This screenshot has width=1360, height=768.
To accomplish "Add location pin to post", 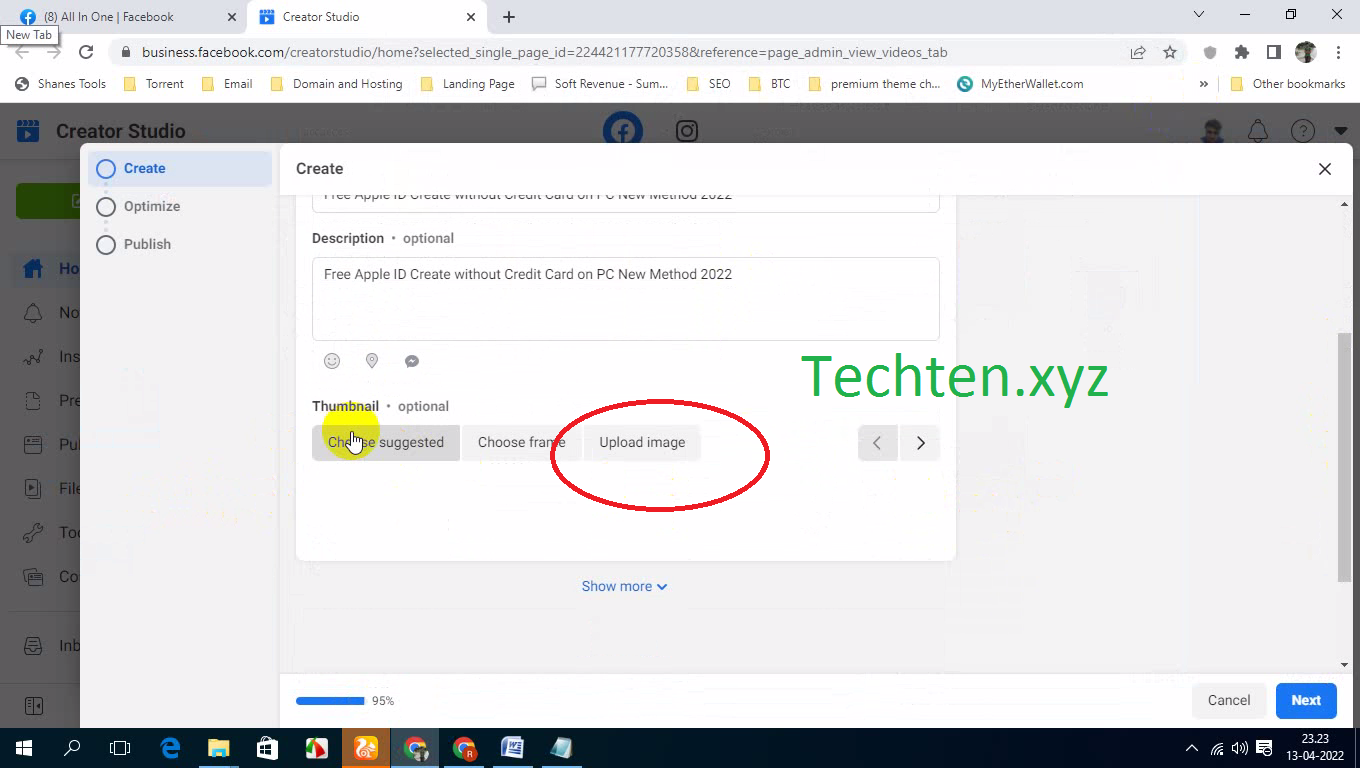I will pyautogui.click(x=372, y=361).
